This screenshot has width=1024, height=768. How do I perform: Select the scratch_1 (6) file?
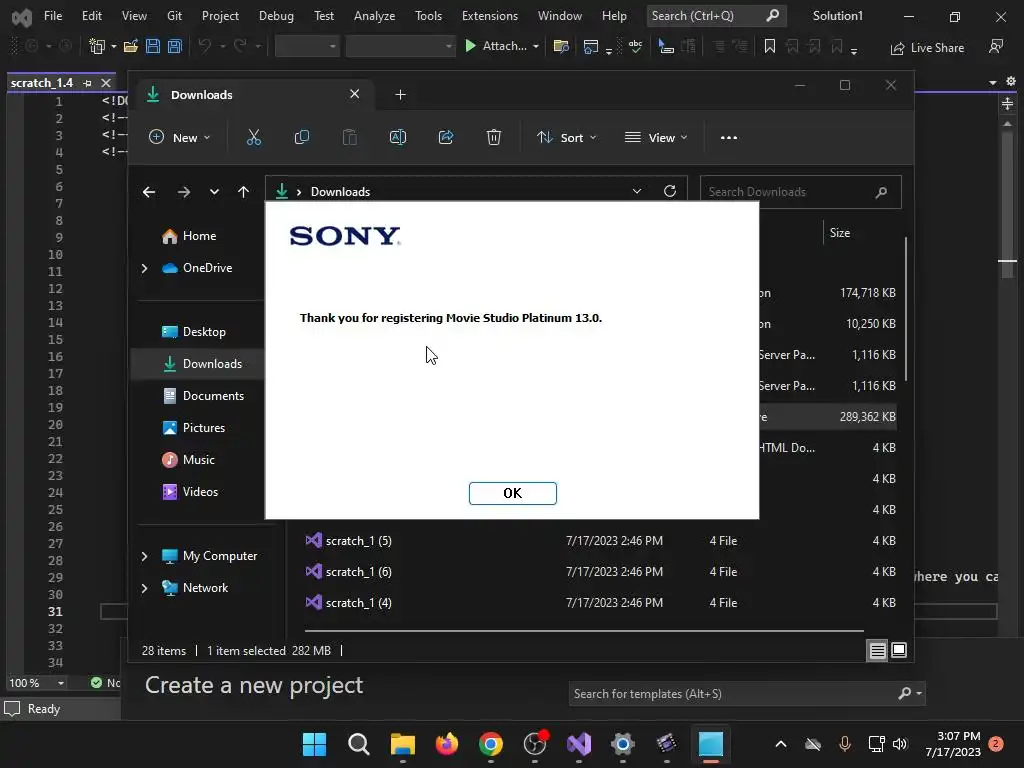pos(601,571)
